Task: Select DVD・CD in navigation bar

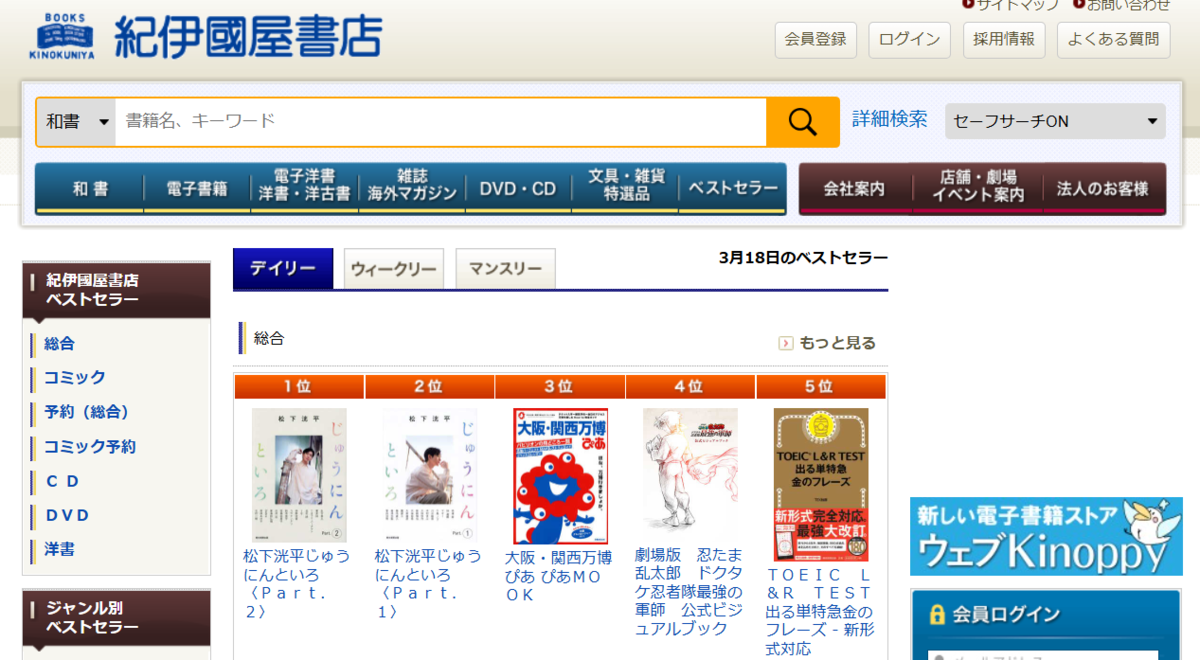Action: (518, 188)
